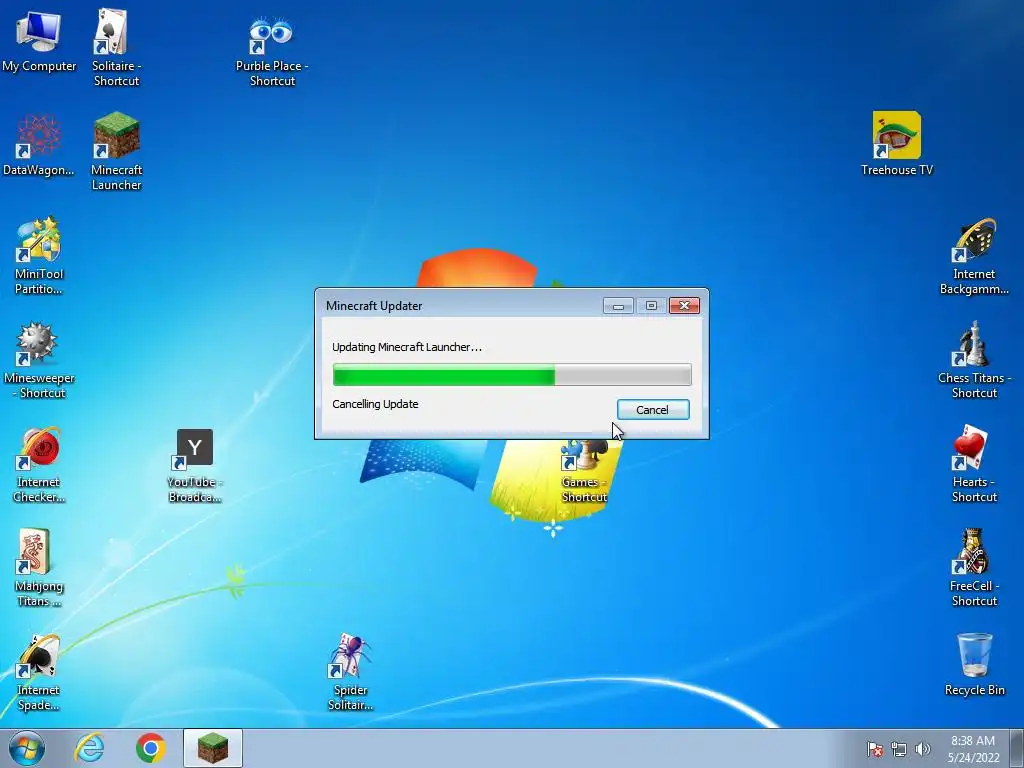Select the Internet Backgammon shortcut icon
The width and height of the screenshot is (1024, 768).
coord(974,257)
